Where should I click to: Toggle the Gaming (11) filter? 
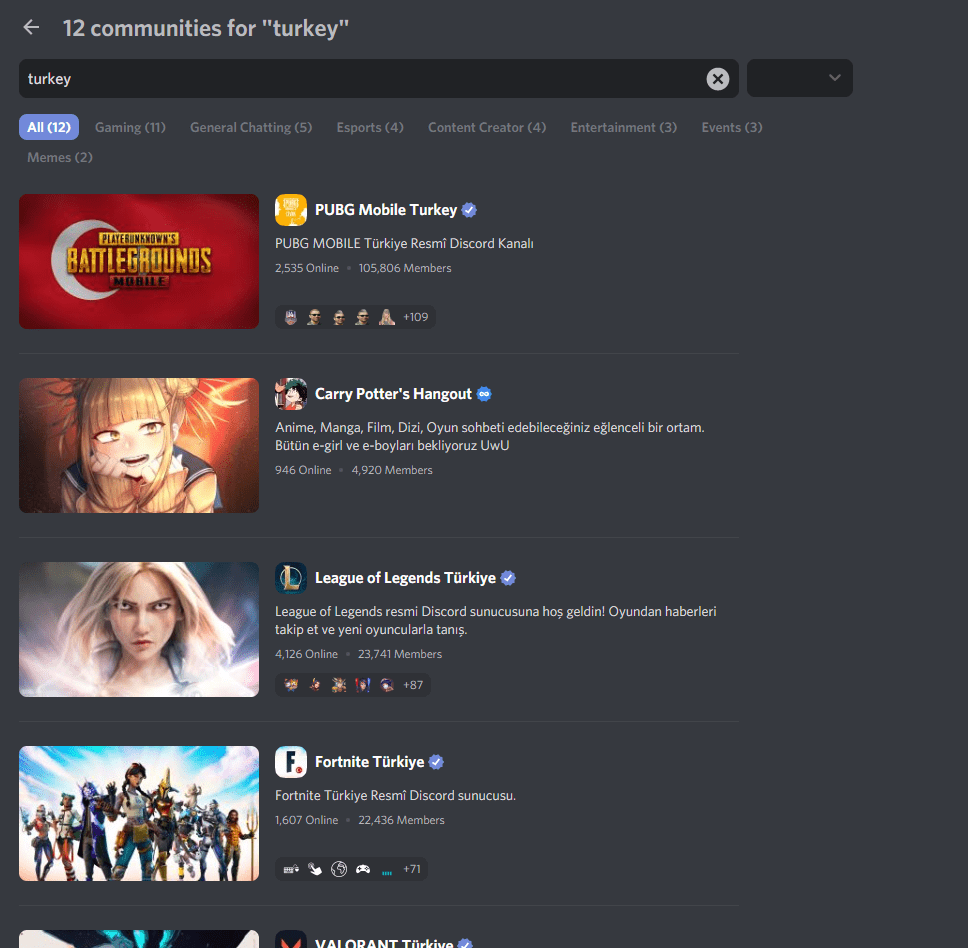[x=130, y=128]
